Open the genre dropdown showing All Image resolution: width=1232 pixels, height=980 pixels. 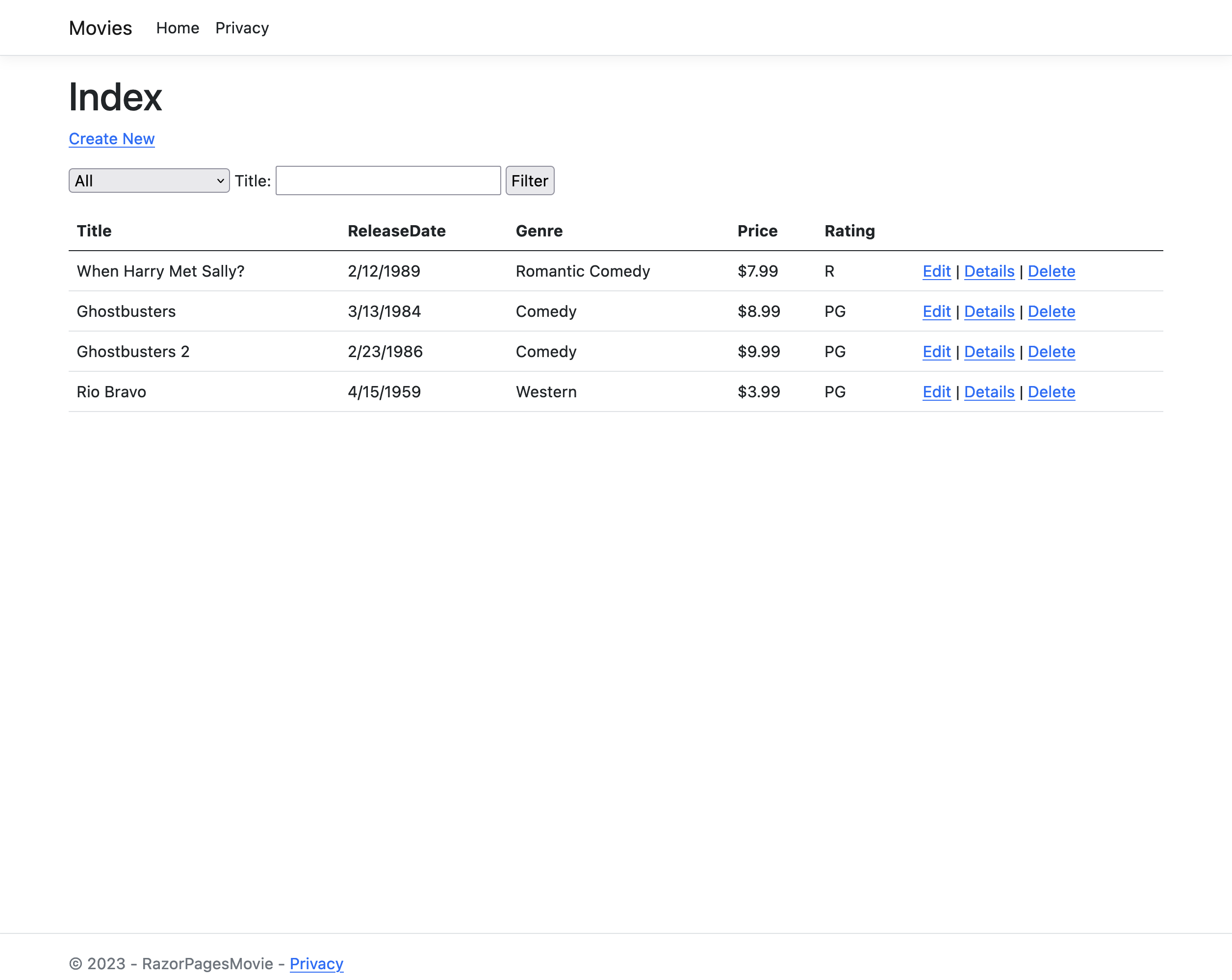tap(149, 181)
